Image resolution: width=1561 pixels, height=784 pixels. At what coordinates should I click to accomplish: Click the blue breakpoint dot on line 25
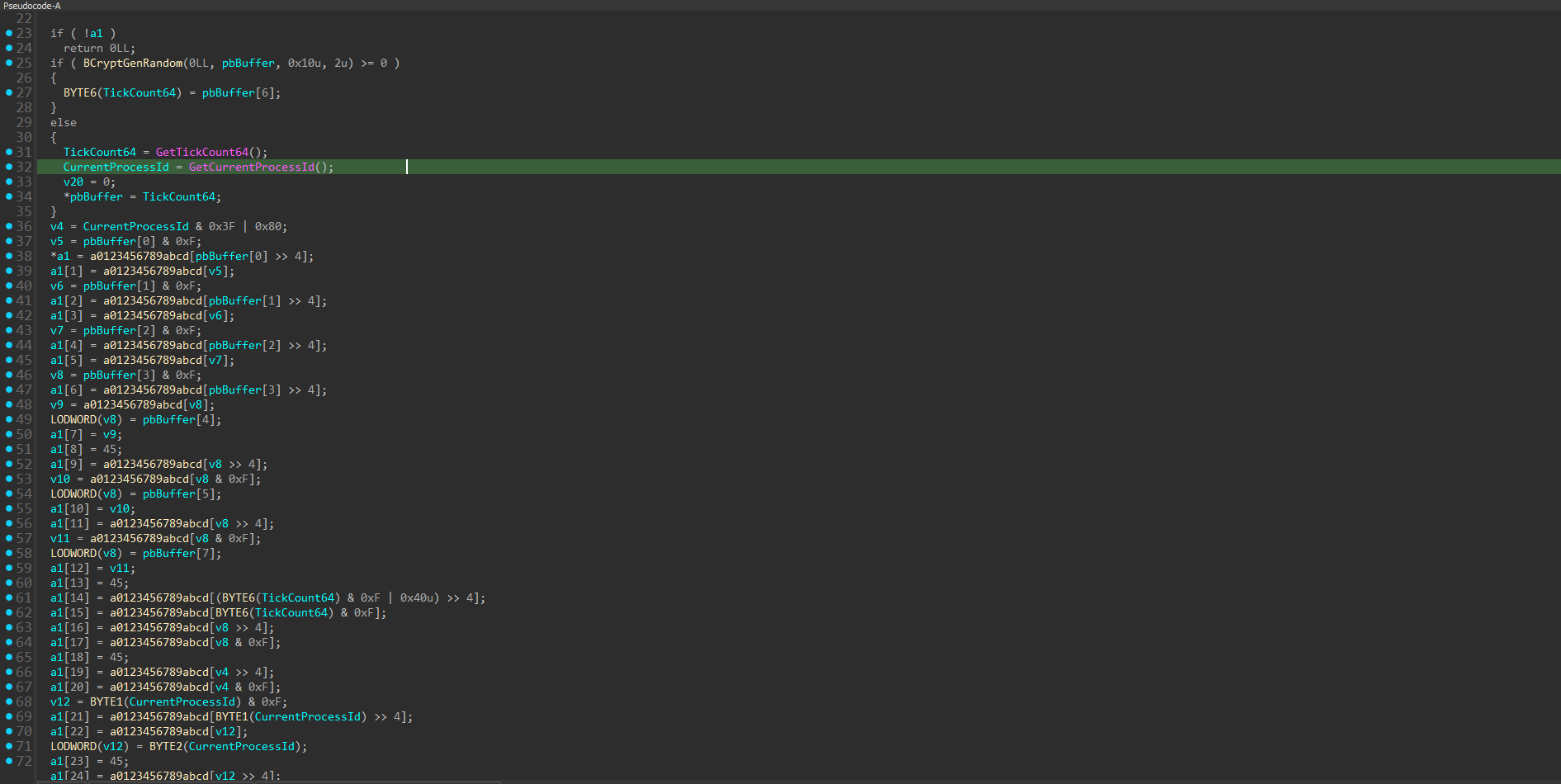(x=9, y=63)
